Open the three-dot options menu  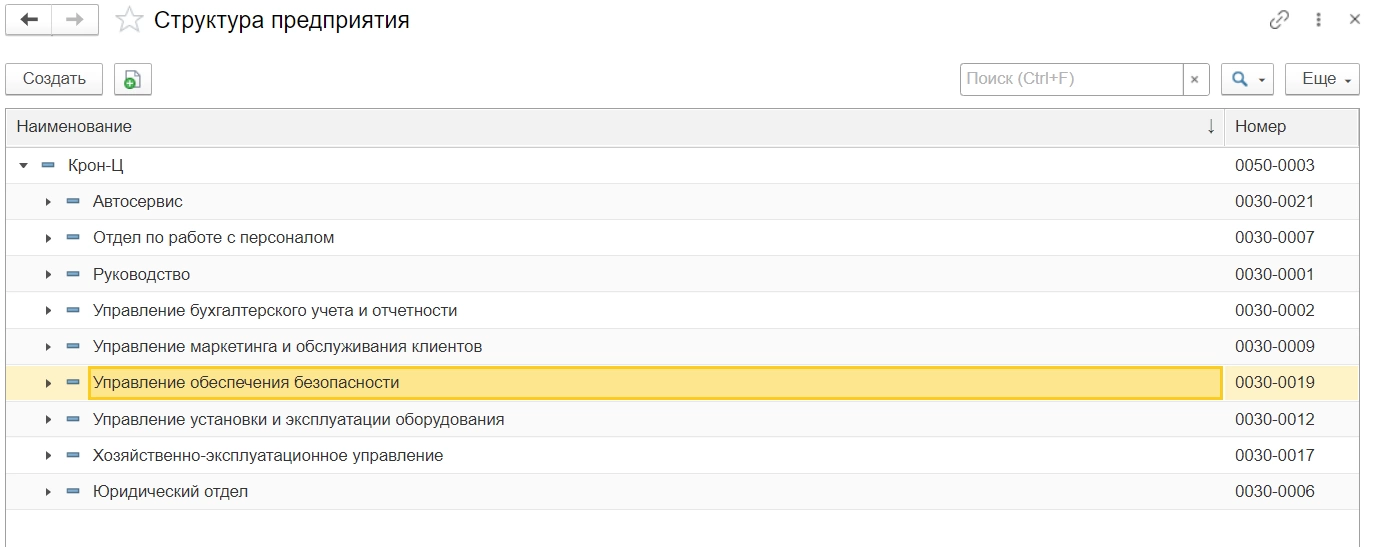pyautogui.click(x=1319, y=20)
